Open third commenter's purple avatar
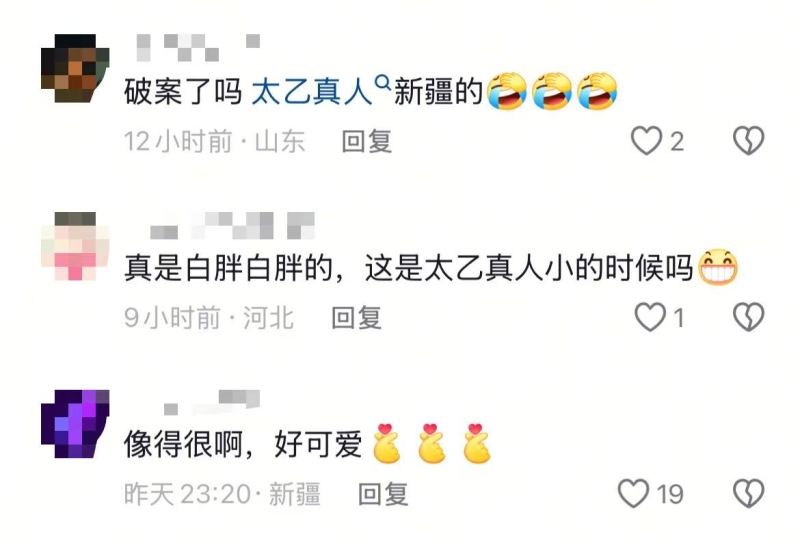 click(75, 424)
